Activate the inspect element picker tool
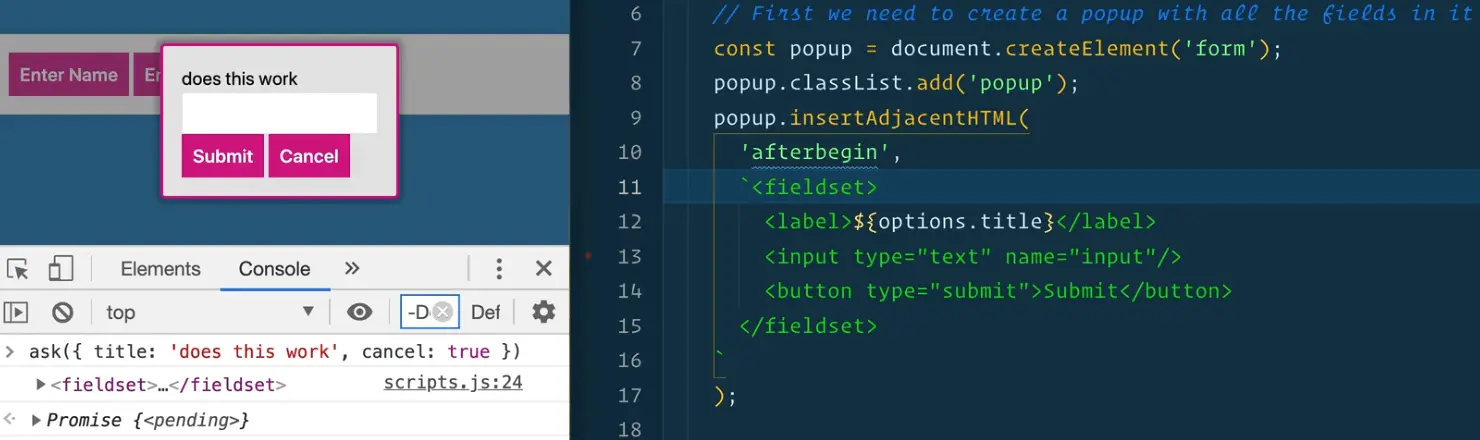This screenshot has width=1480, height=440. (18, 269)
